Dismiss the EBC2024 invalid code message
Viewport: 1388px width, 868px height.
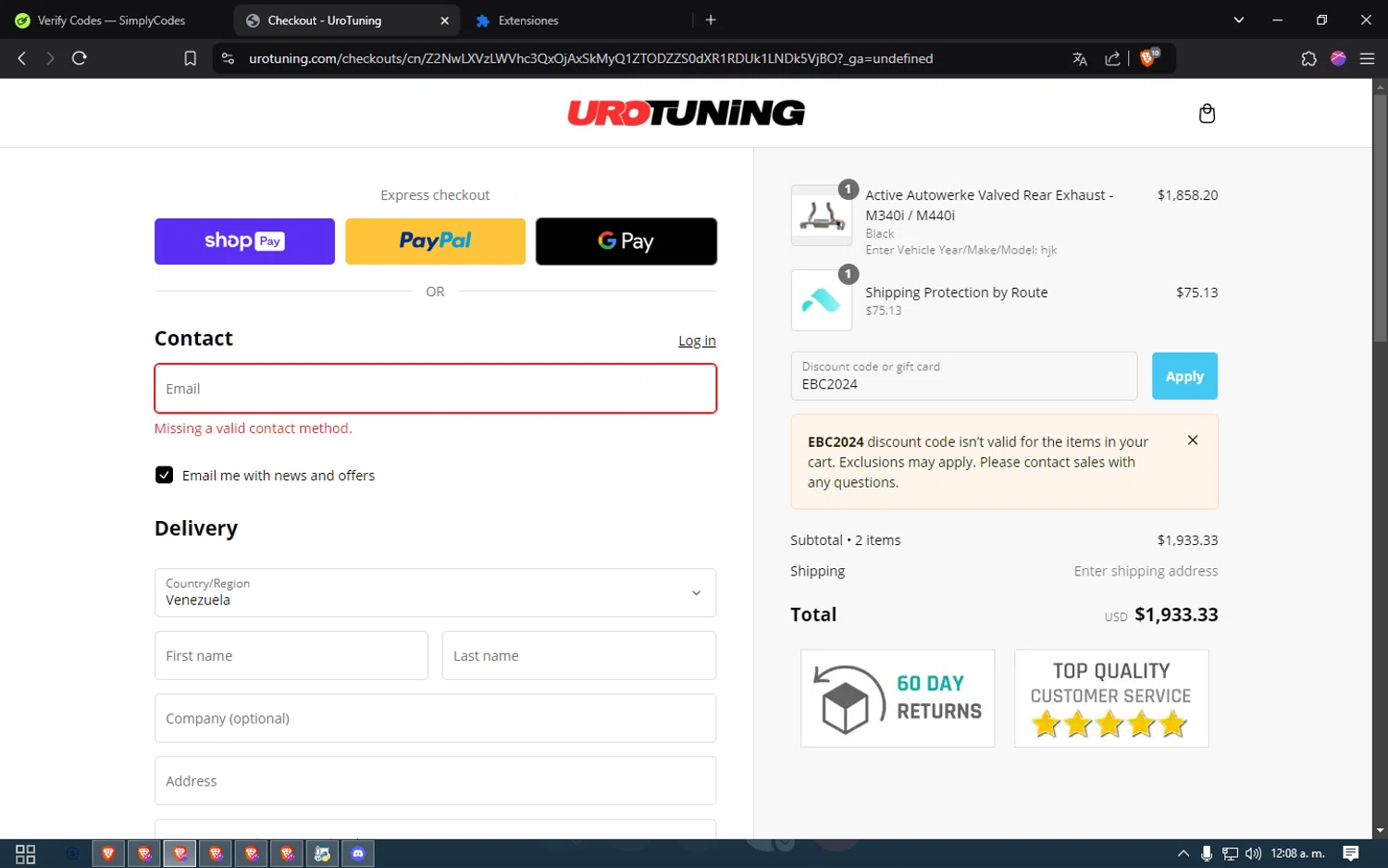pyautogui.click(x=1193, y=440)
